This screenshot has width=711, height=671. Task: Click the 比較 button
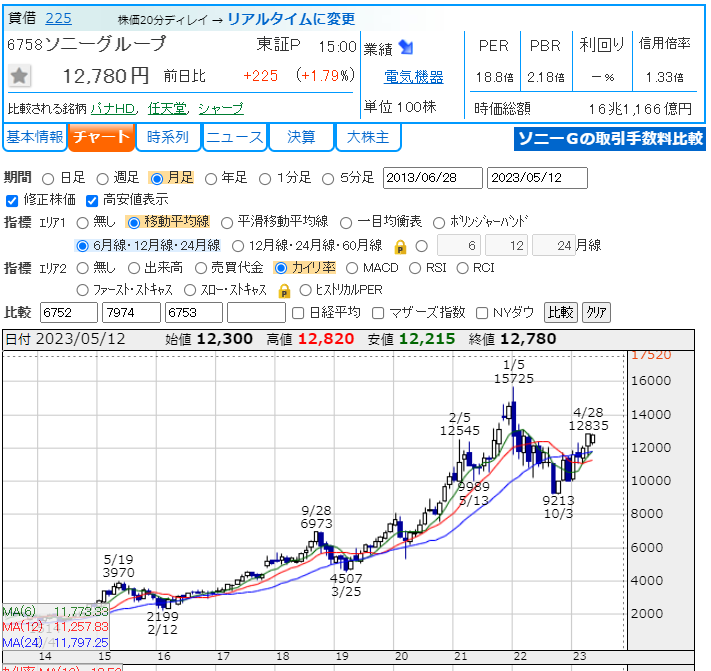560,312
